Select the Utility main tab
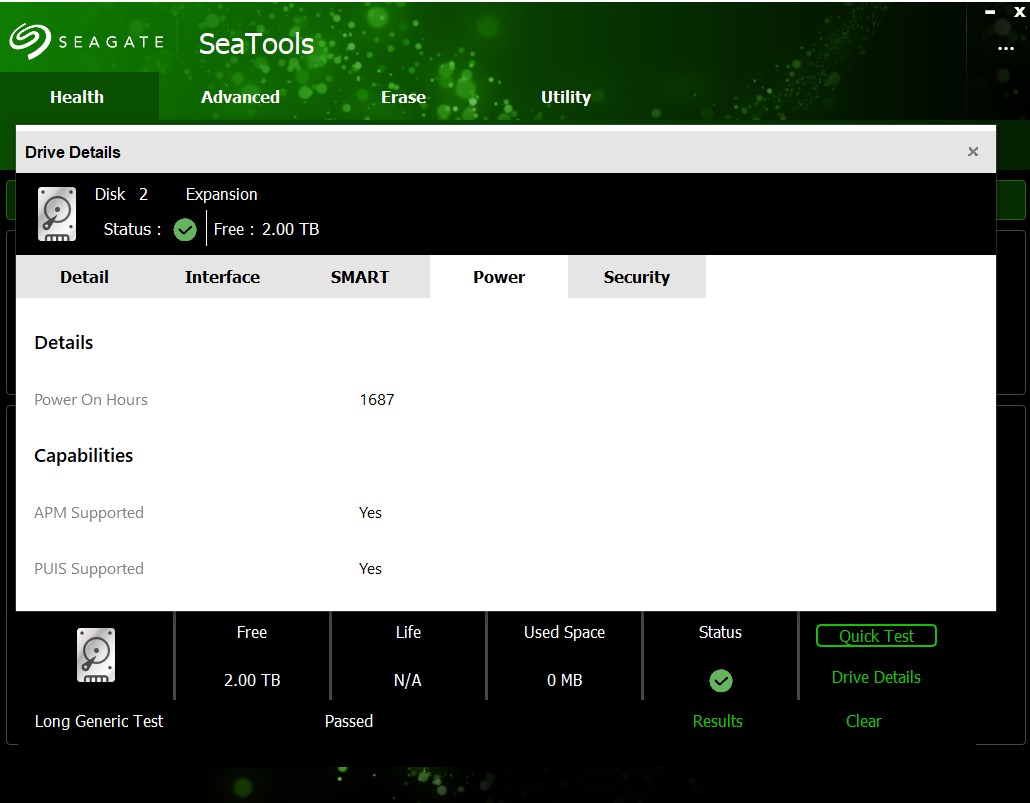This screenshot has height=803, width=1030. pos(566,97)
